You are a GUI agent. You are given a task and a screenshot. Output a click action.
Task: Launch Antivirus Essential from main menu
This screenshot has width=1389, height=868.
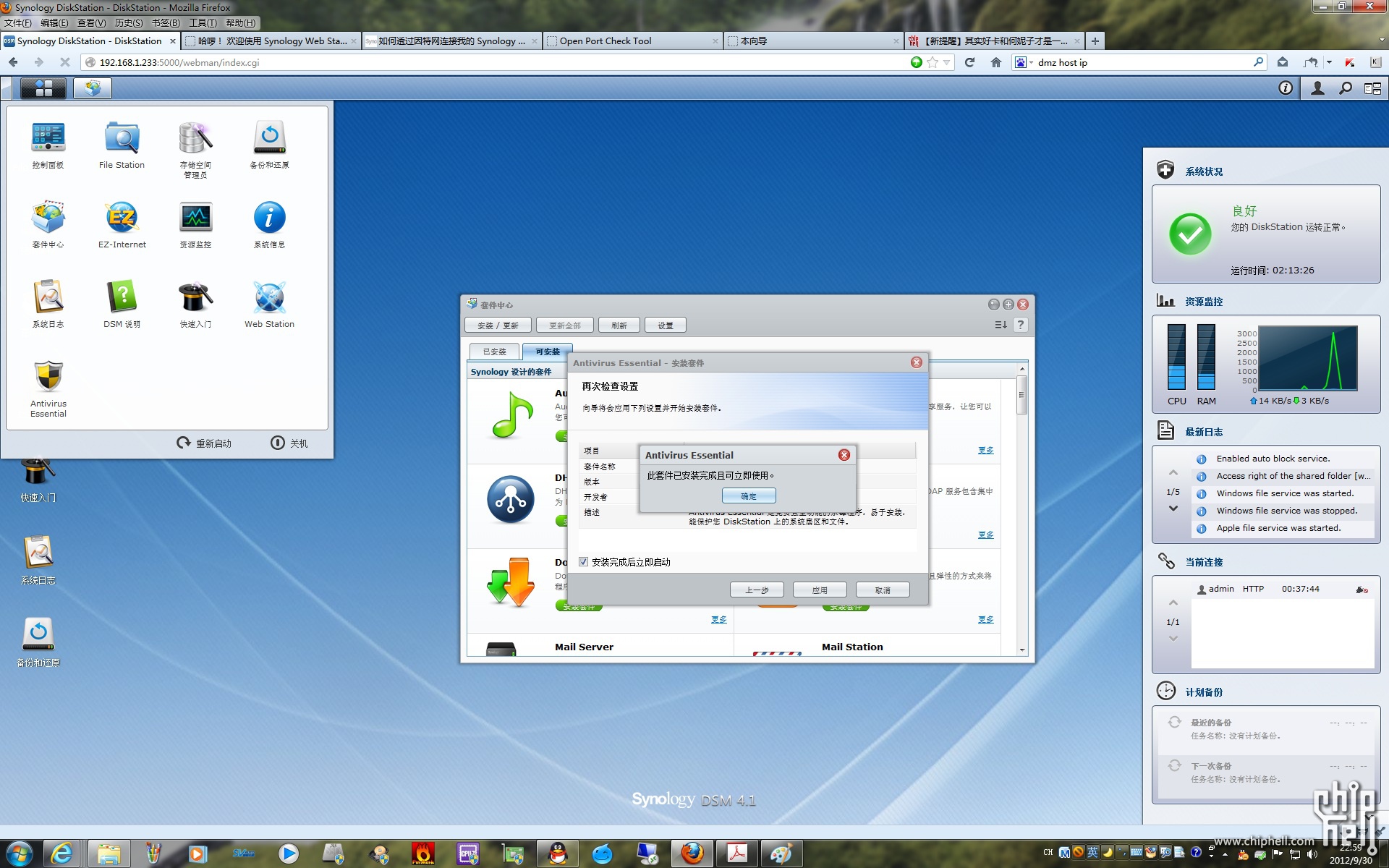coord(48,388)
